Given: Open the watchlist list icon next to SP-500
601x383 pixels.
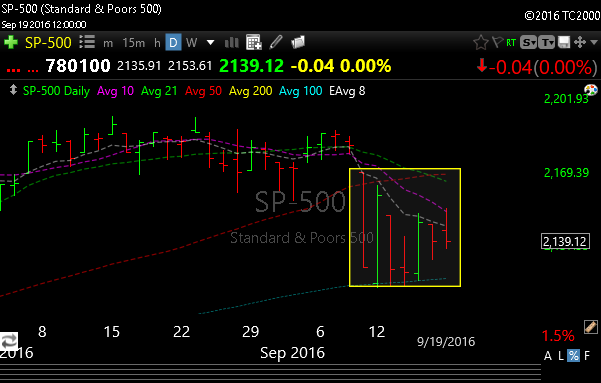Looking at the screenshot, I should click(x=87, y=42).
